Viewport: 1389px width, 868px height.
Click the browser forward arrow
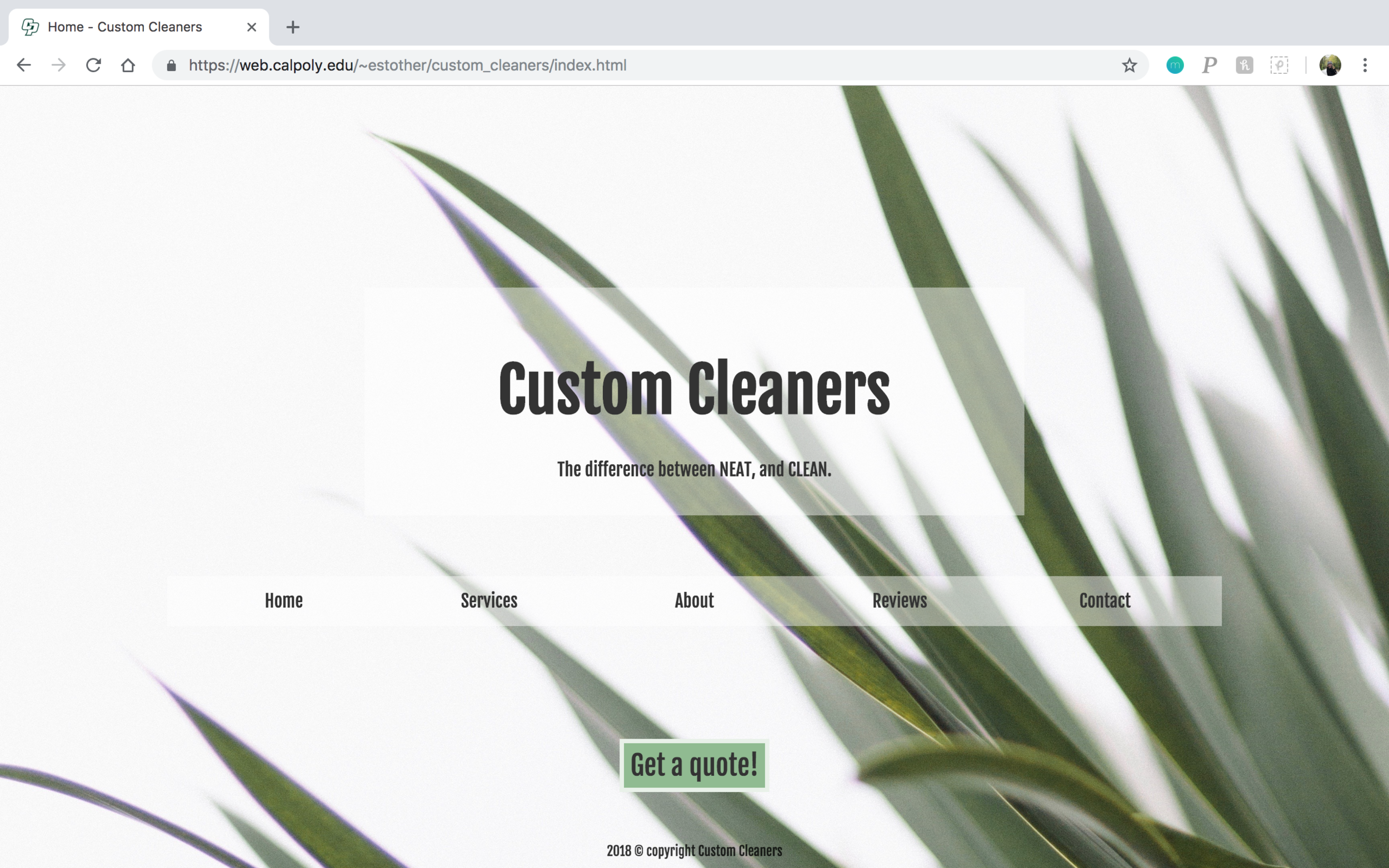(58, 65)
